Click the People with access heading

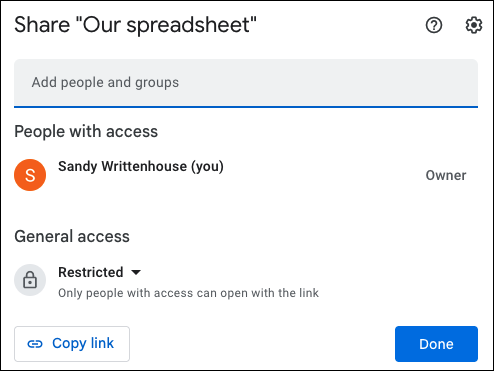pyautogui.click(x=86, y=131)
